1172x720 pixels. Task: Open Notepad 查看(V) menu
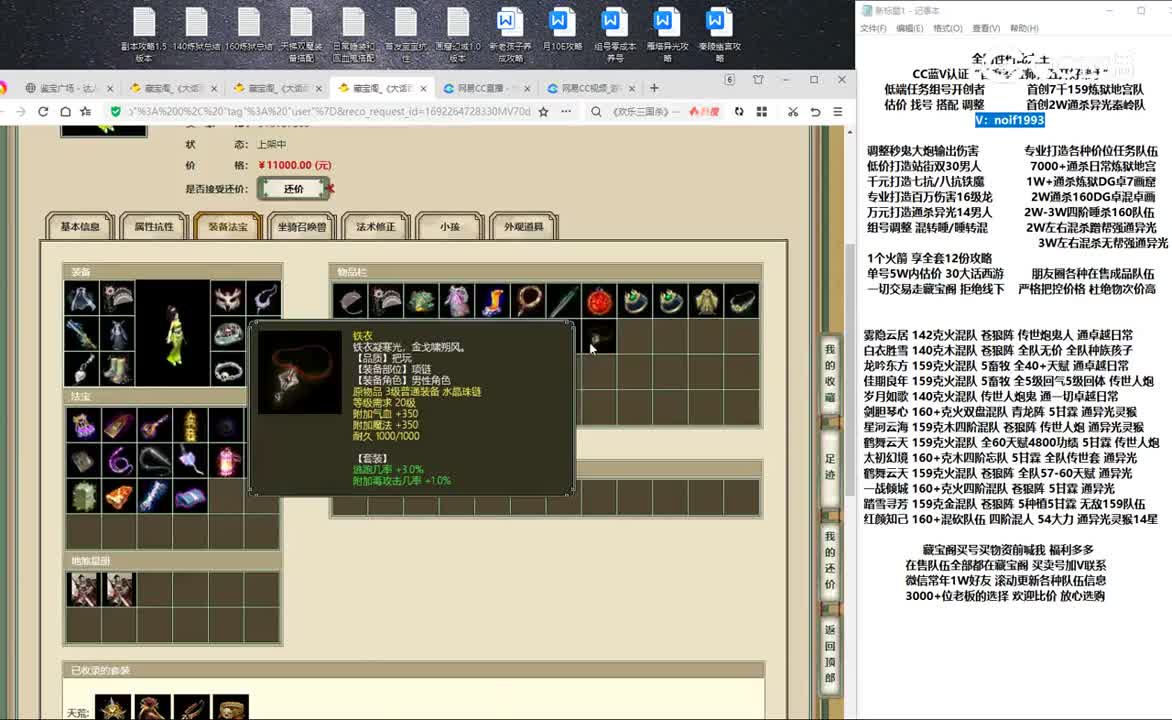coord(986,28)
